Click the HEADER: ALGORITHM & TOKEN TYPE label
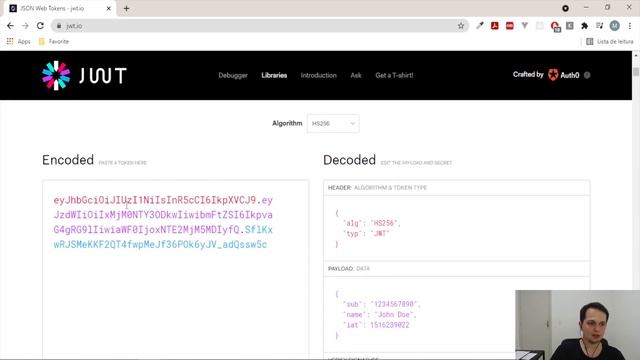This screenshot has width=640, height=360. click(x=377, y=188)
